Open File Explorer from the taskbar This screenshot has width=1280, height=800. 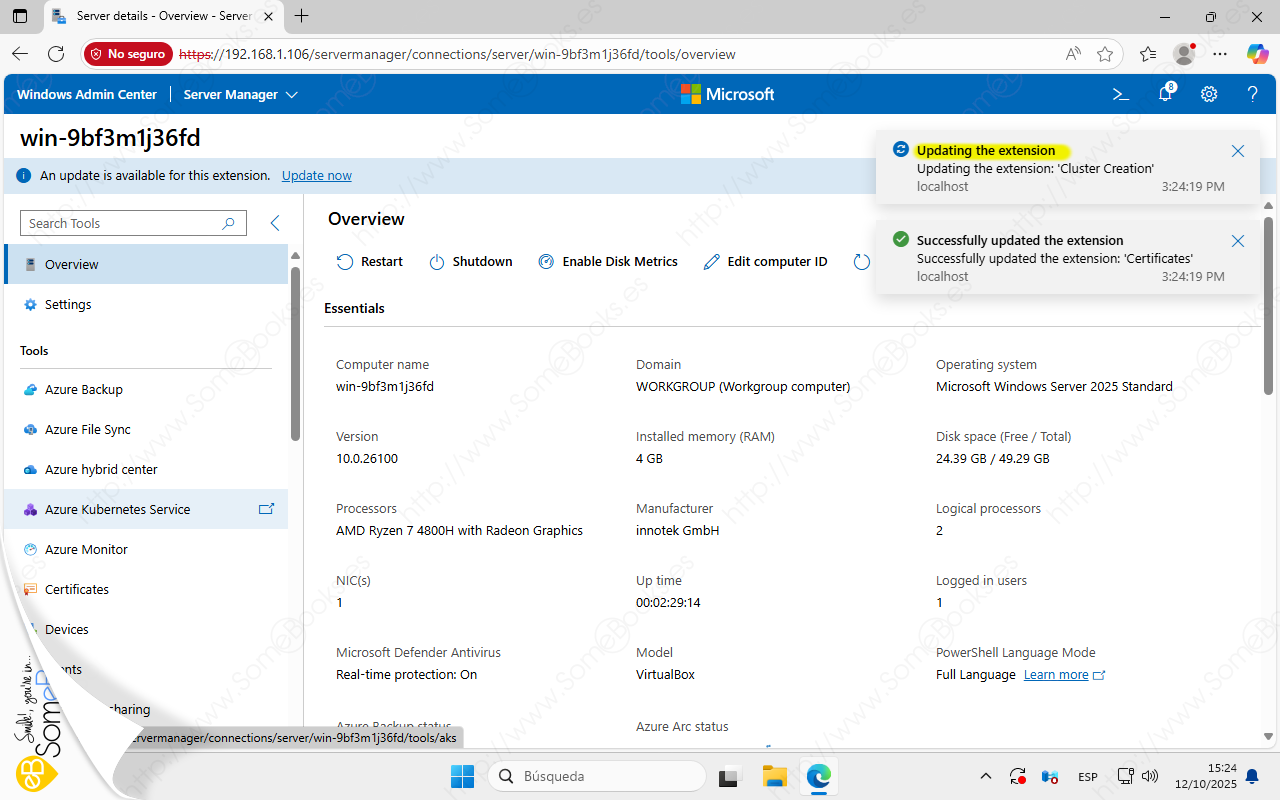tap(774, 776)
